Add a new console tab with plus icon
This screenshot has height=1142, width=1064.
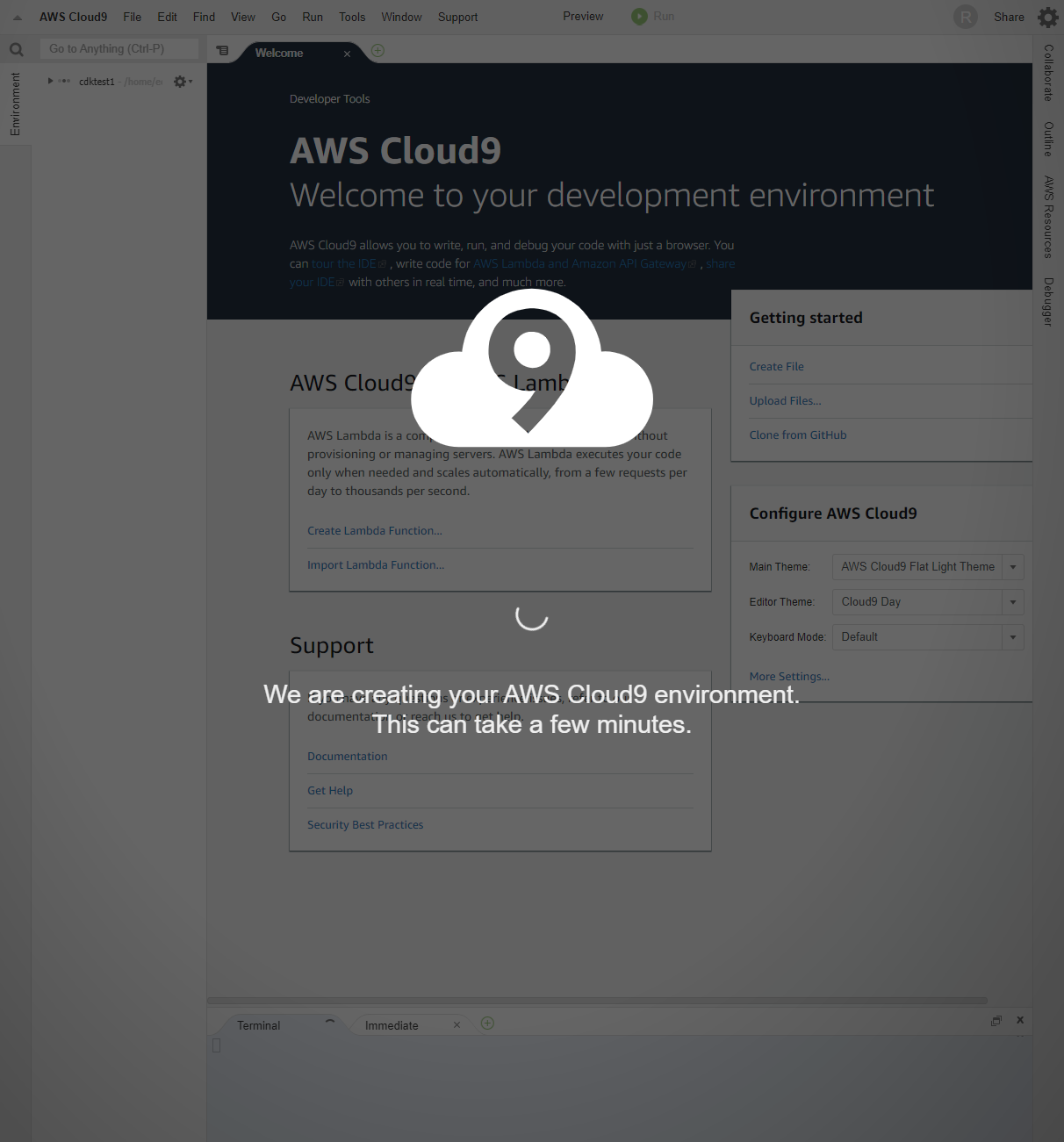[487, 1023]
